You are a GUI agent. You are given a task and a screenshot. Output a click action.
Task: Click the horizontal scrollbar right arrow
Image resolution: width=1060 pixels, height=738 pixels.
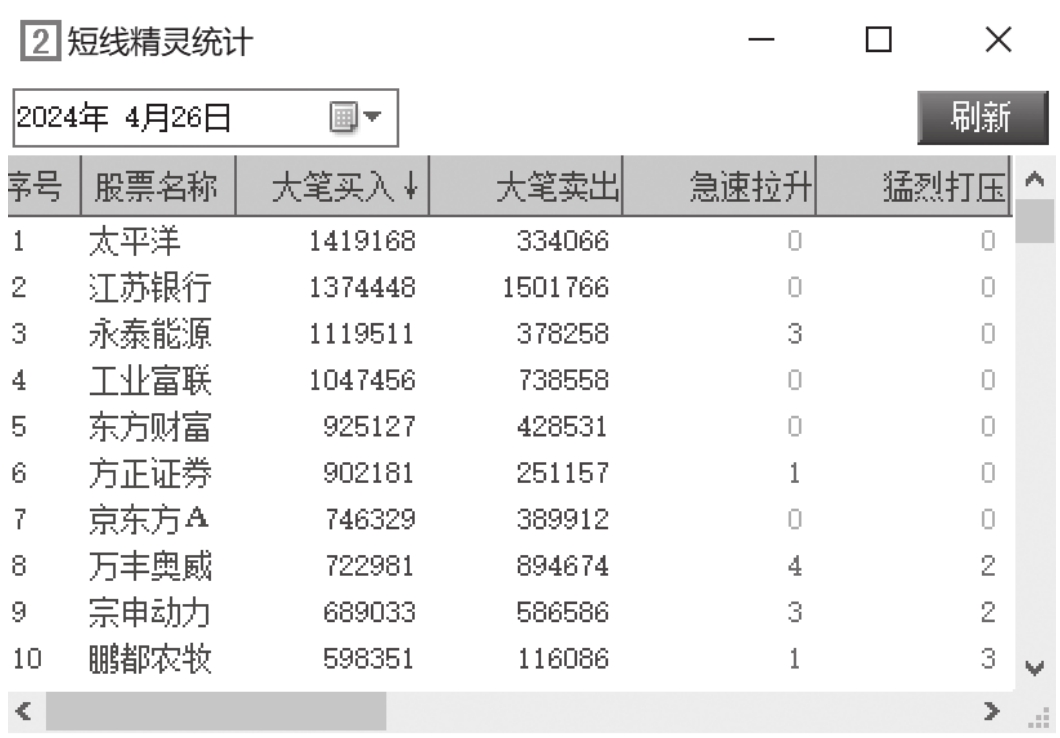coord(992,711)
